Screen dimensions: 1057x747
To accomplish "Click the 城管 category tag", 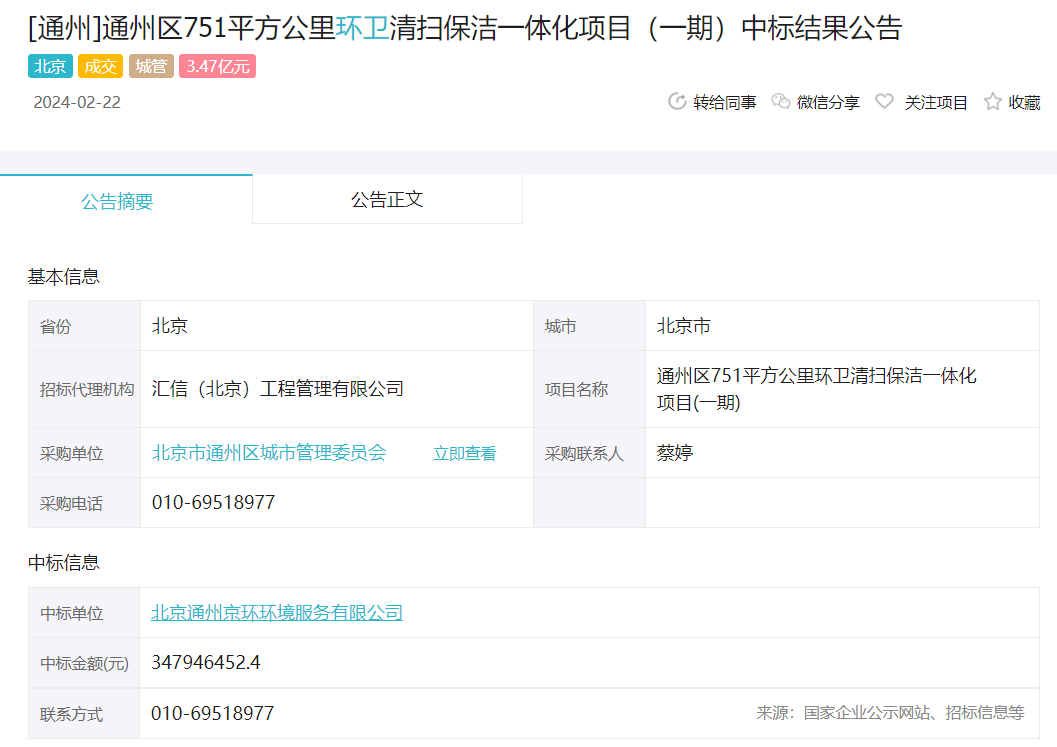I will pos(151,66).
